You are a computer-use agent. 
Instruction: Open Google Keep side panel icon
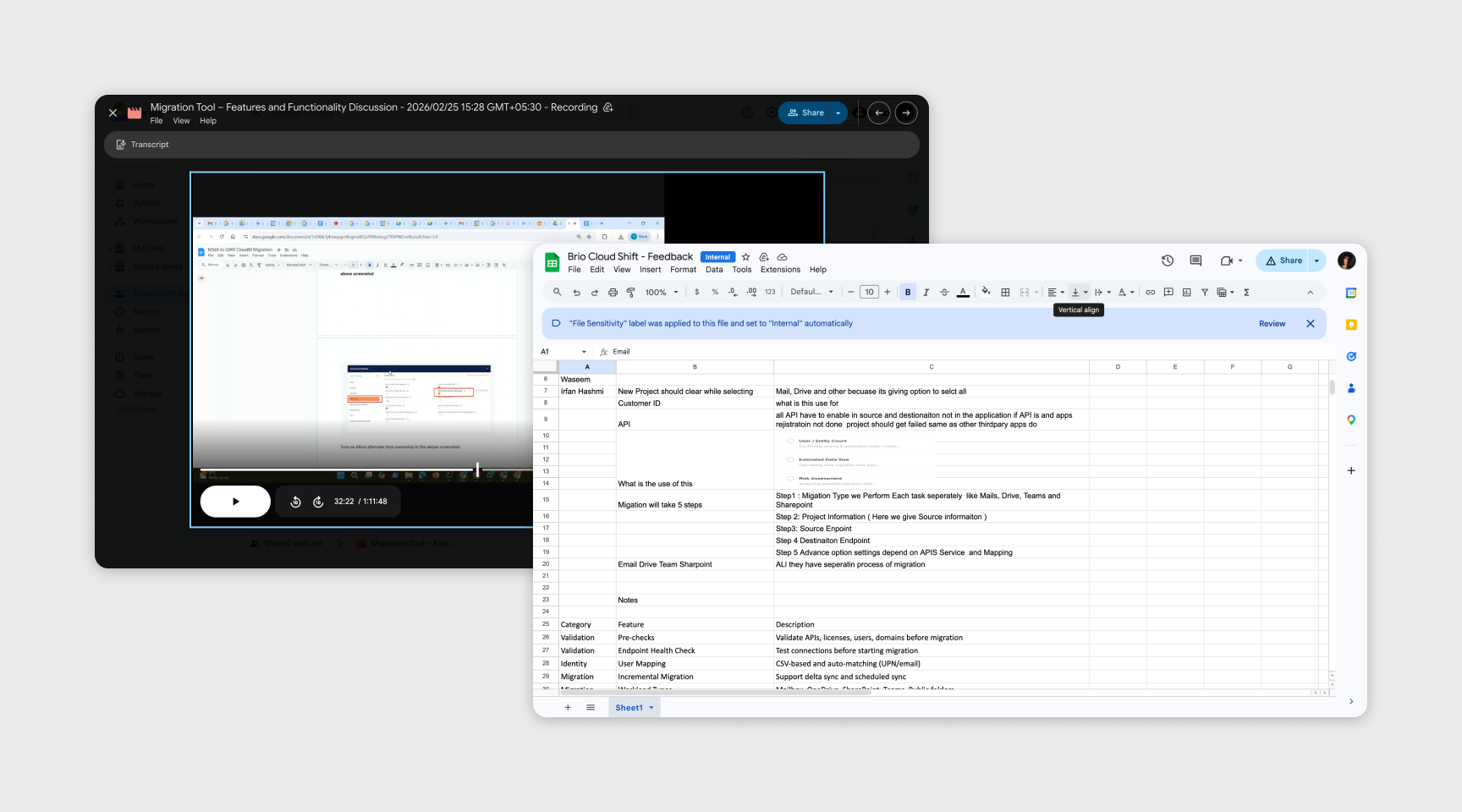click(x=1351, y=325)
